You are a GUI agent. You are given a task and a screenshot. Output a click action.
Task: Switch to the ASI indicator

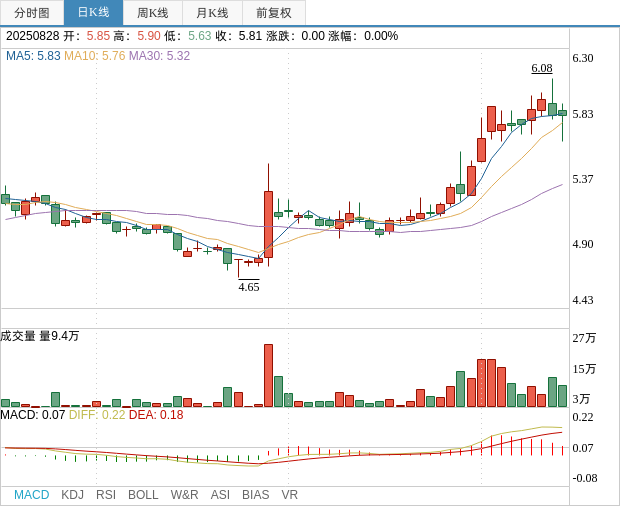click(x=220, y=495)
